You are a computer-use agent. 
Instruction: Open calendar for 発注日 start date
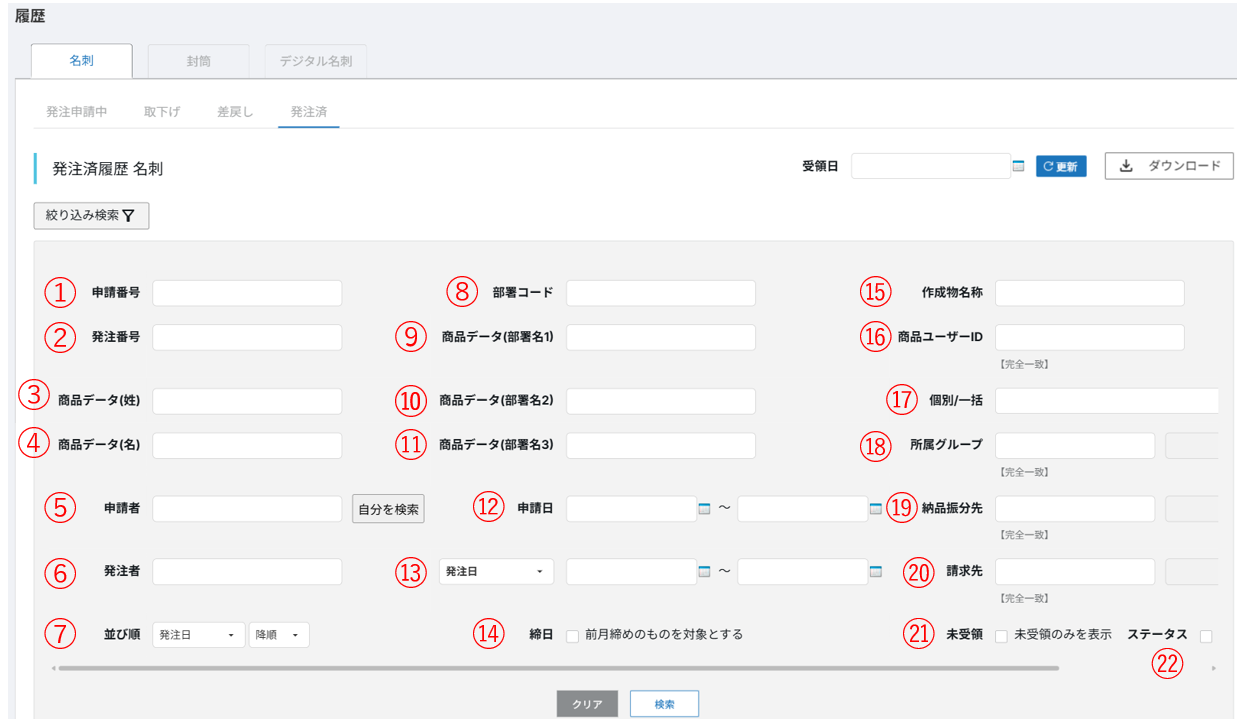point(703,572)
